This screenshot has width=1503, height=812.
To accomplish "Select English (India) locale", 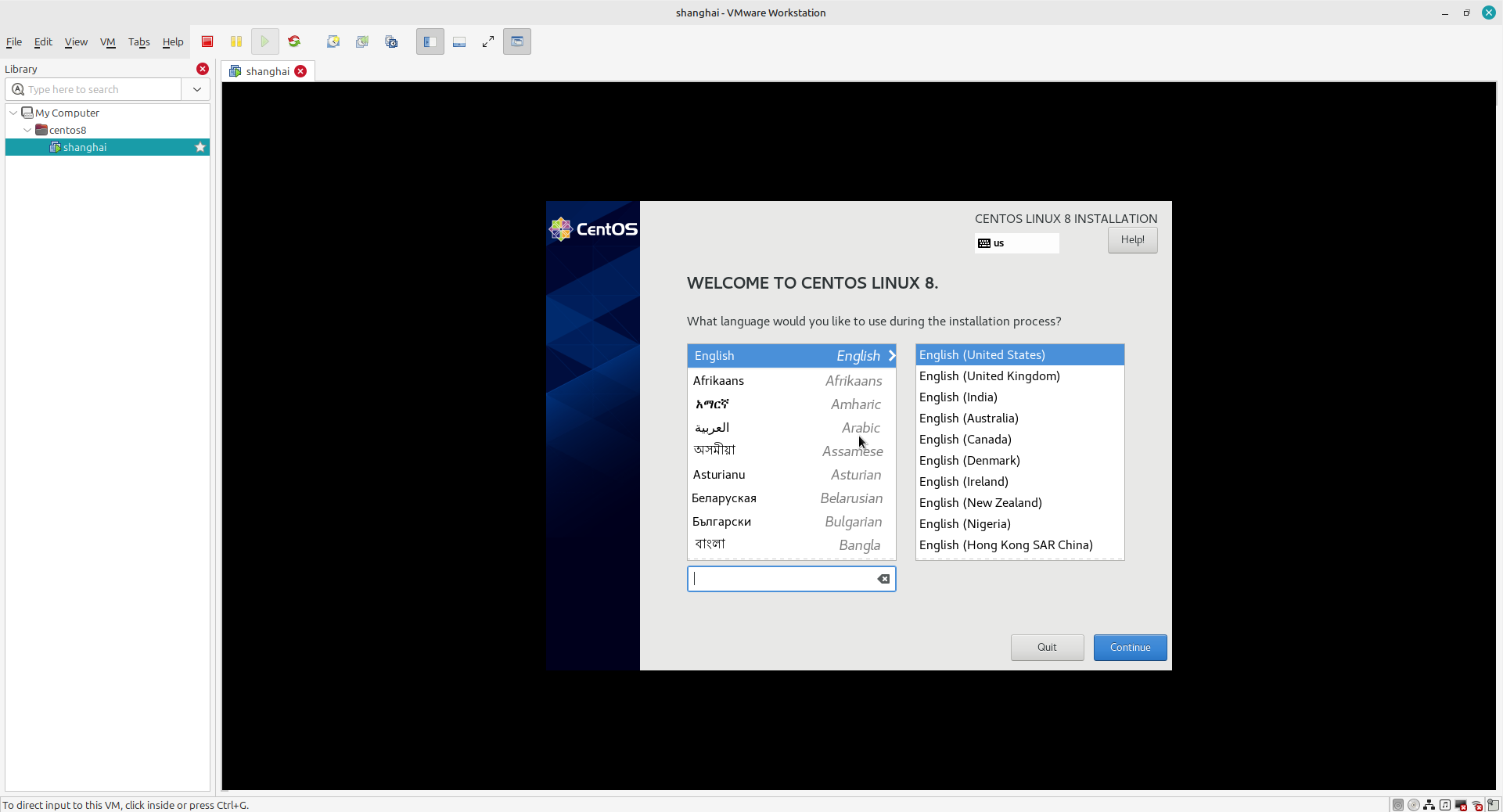I will click(1019, 397).
